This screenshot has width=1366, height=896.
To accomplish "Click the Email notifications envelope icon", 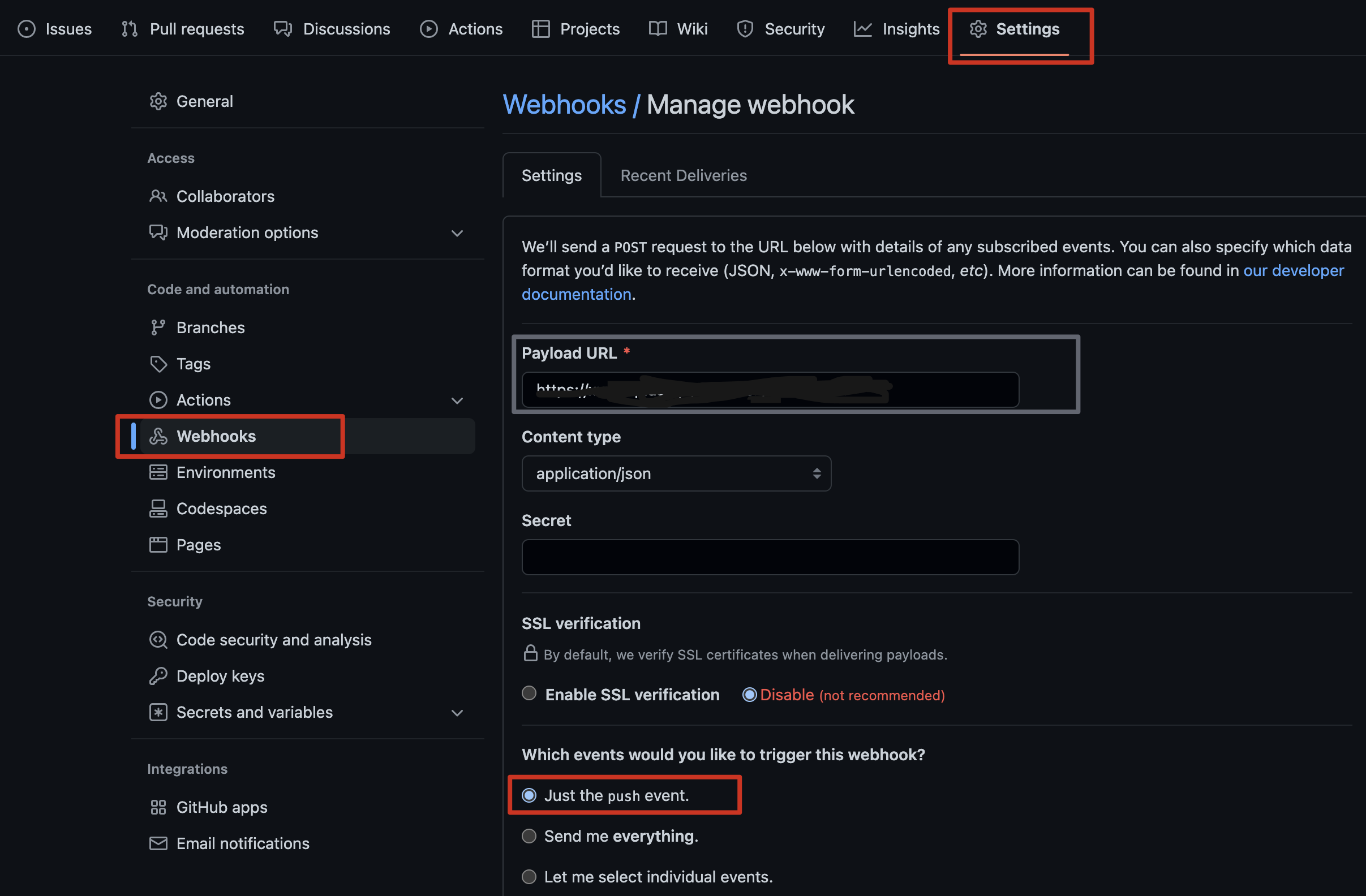I will click(158, 843).
